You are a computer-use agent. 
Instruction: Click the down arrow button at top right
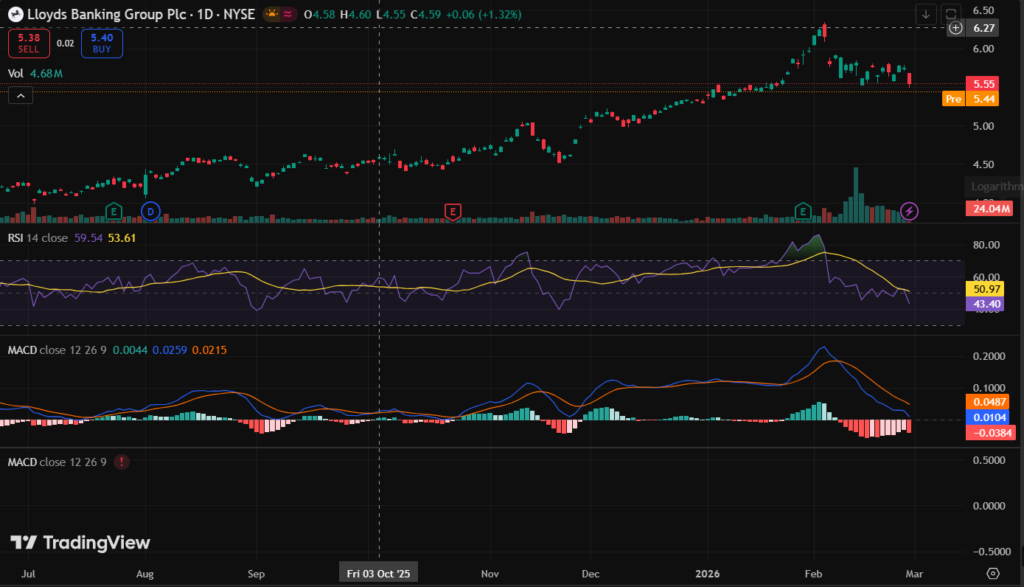[926, 13]
